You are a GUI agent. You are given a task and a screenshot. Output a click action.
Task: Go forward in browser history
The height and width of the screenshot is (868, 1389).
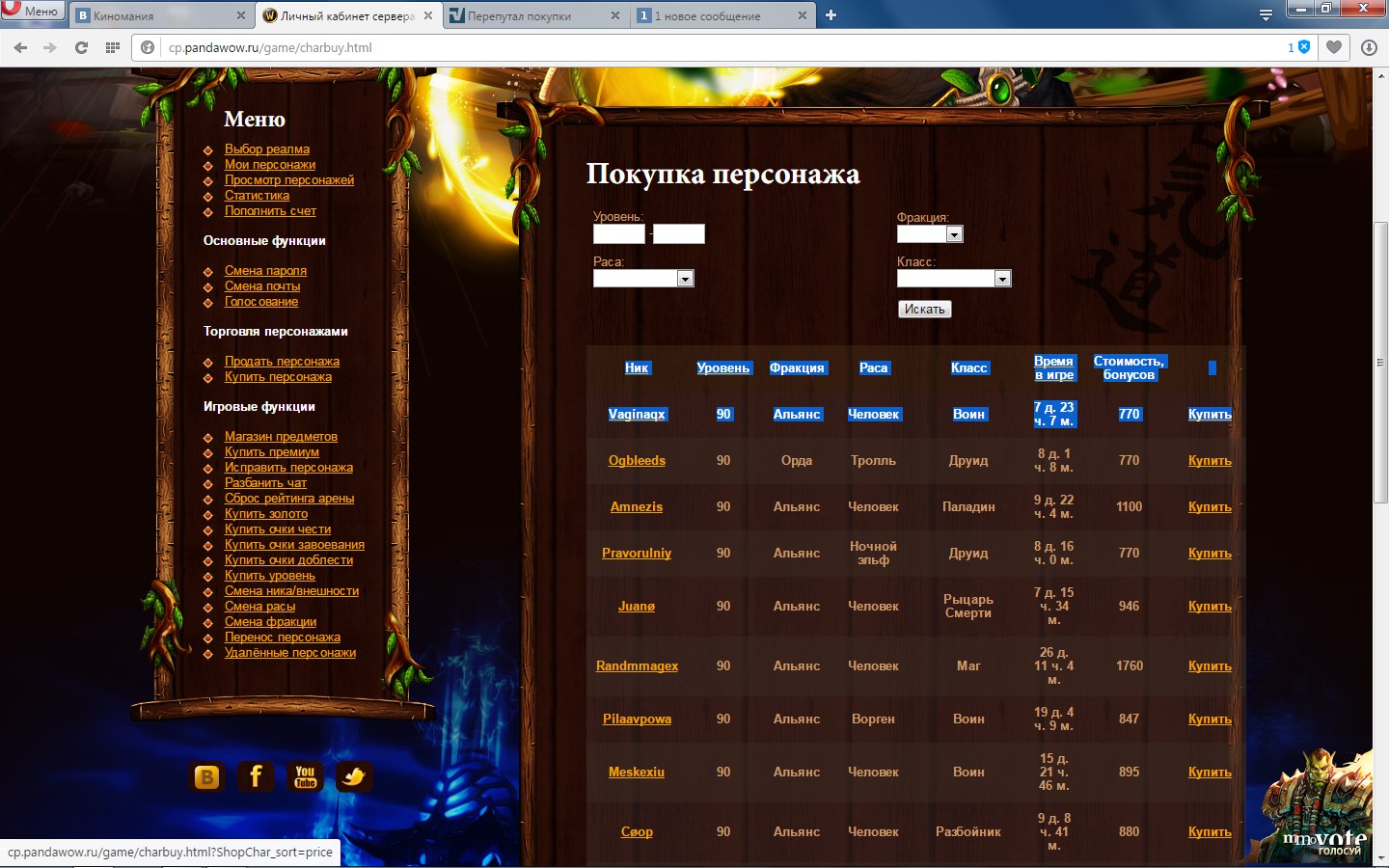tap(50, 47)
